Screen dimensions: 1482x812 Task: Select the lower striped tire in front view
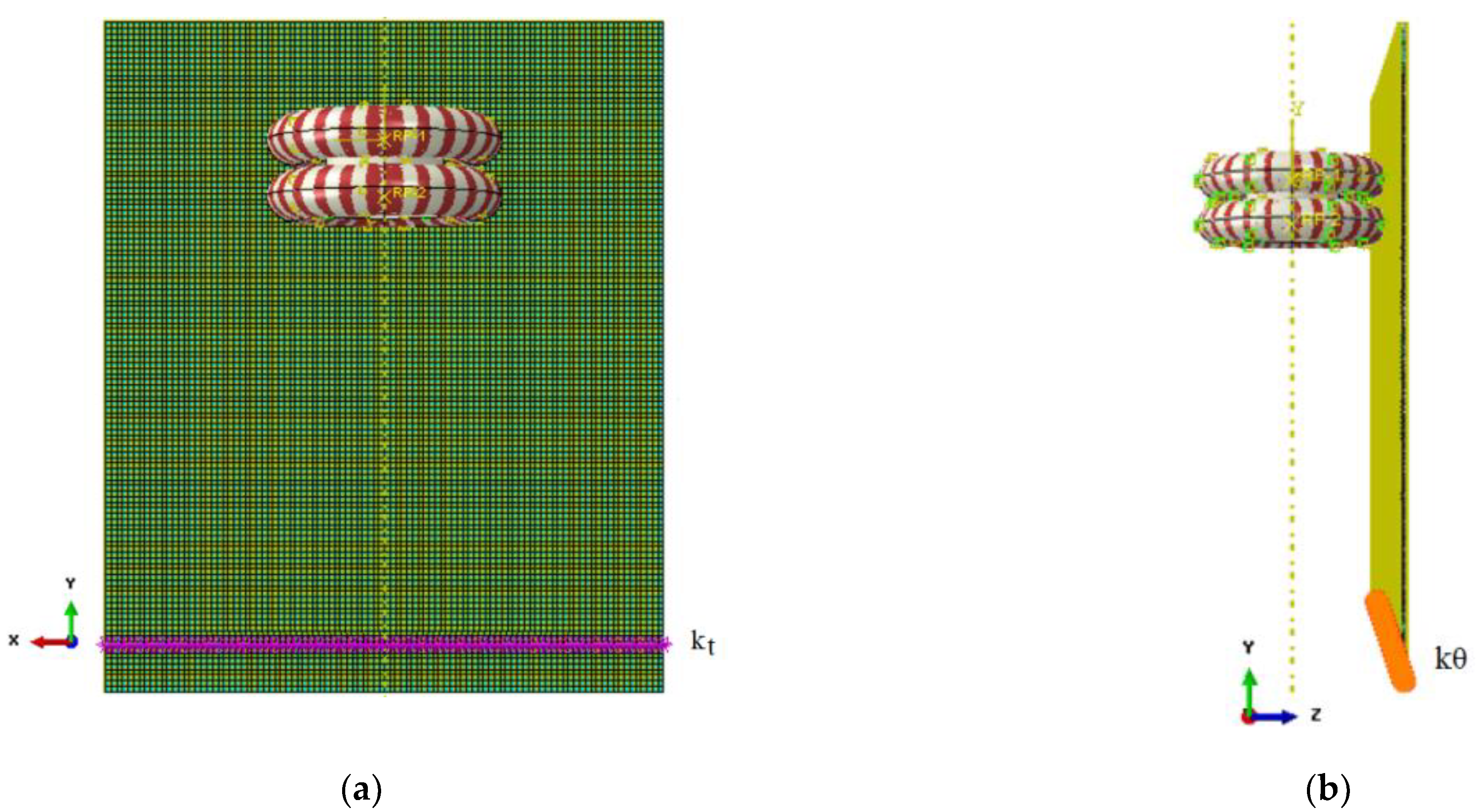322,194
